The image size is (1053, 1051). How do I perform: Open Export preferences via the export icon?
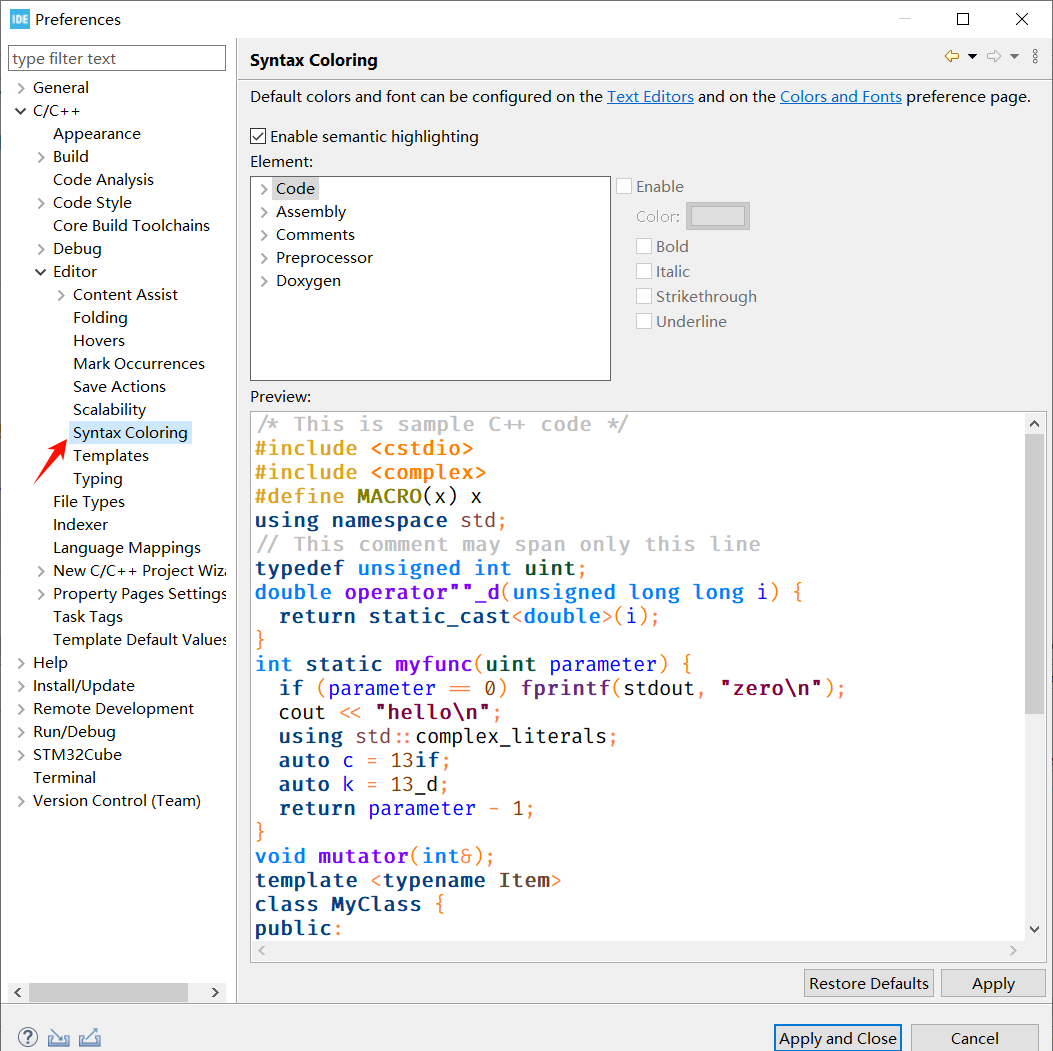coord(90,1037)
